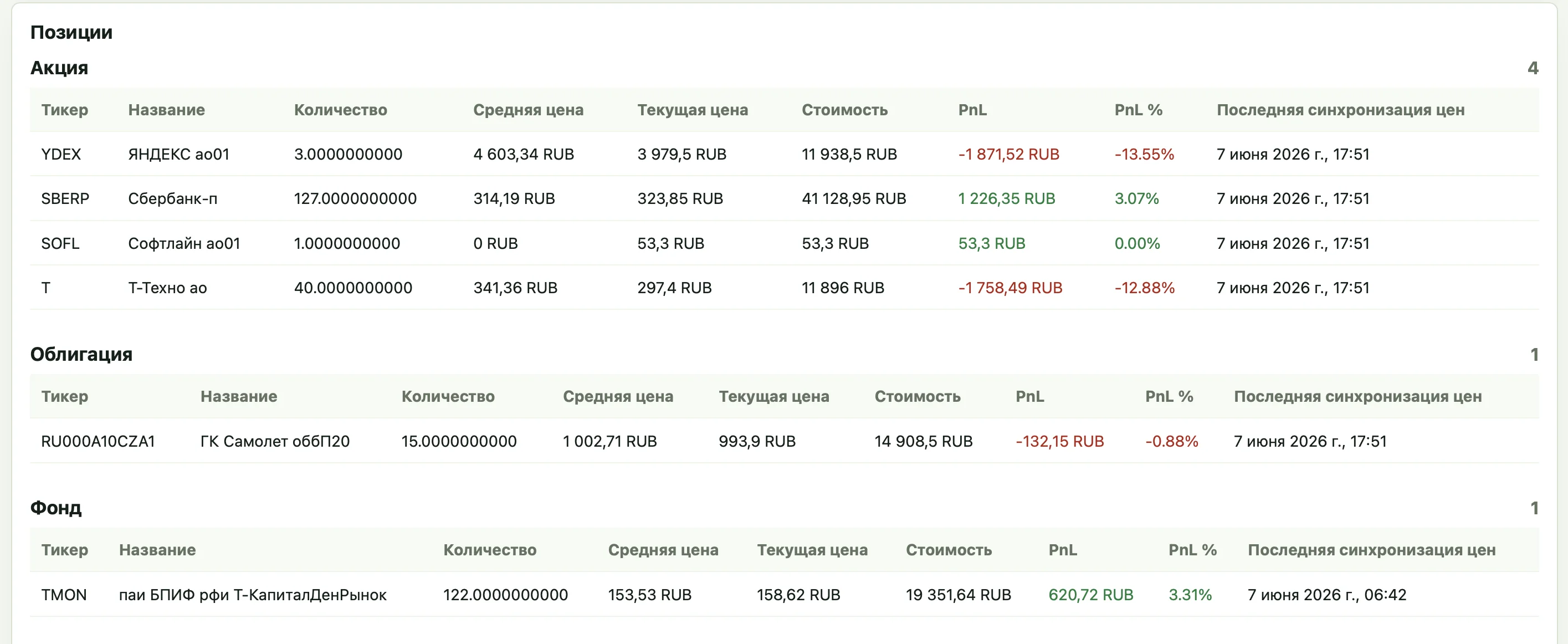Click the Акция section heading
Screen dimensions: 1568x644
click(59, 68)
